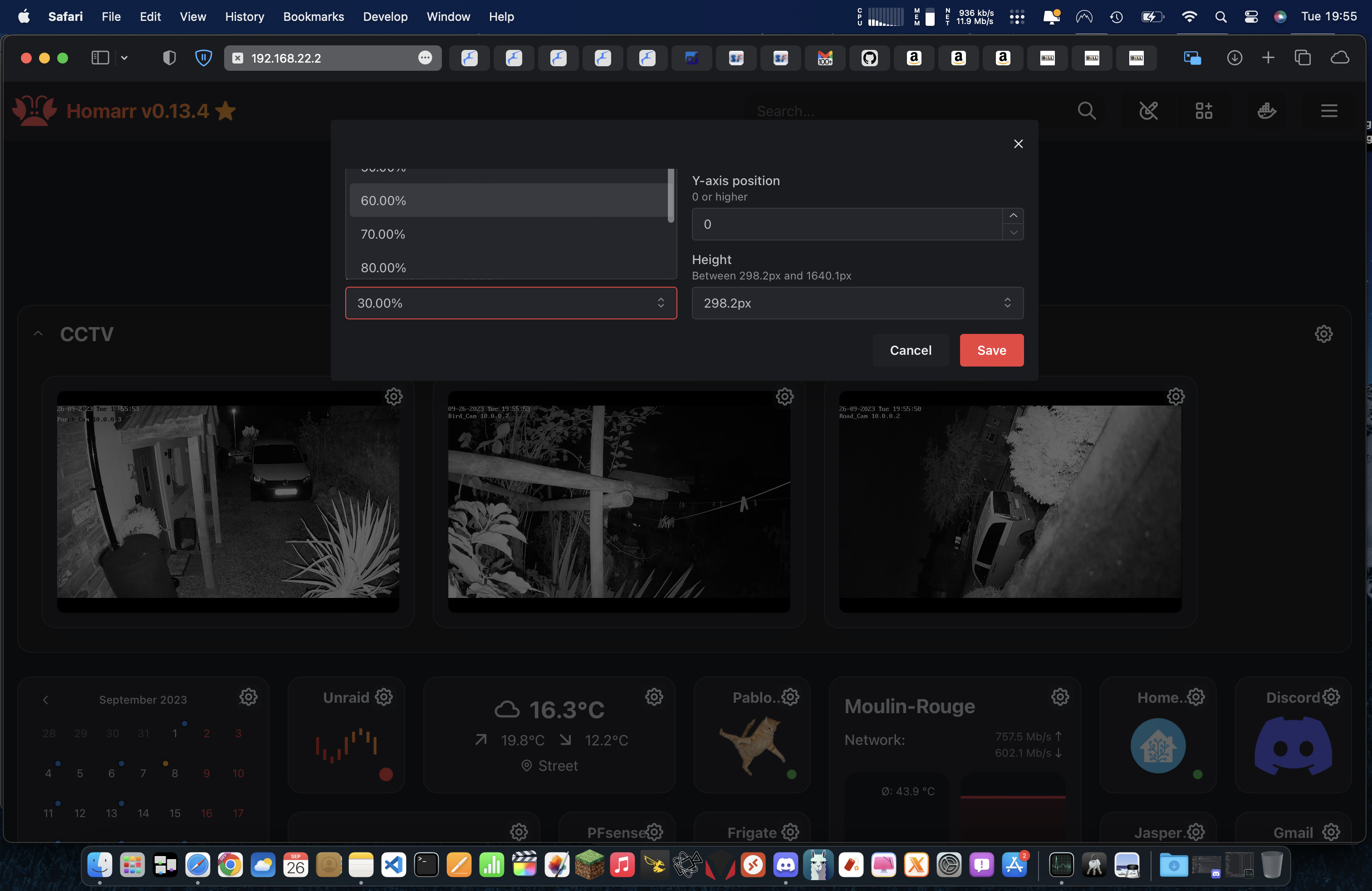This screenshot has height=891, width=1372.
Task: Increment the Y-axis position value
Action: (1013, 216)
